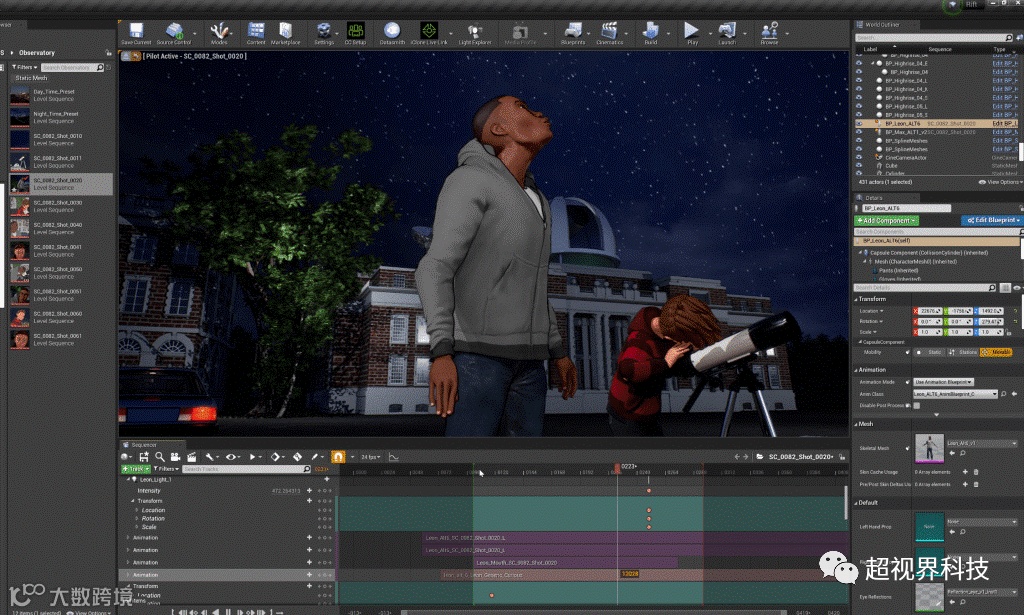Click the World Outliner search field
Viewport: 1024px width, 615px height.
point(934,37)
